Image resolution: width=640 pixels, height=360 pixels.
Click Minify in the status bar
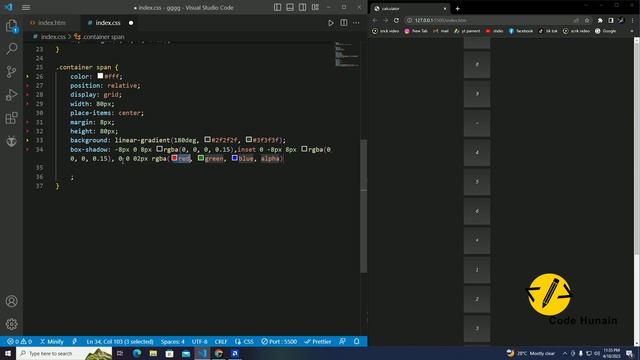pyautogui.click(x=52, y=342)
